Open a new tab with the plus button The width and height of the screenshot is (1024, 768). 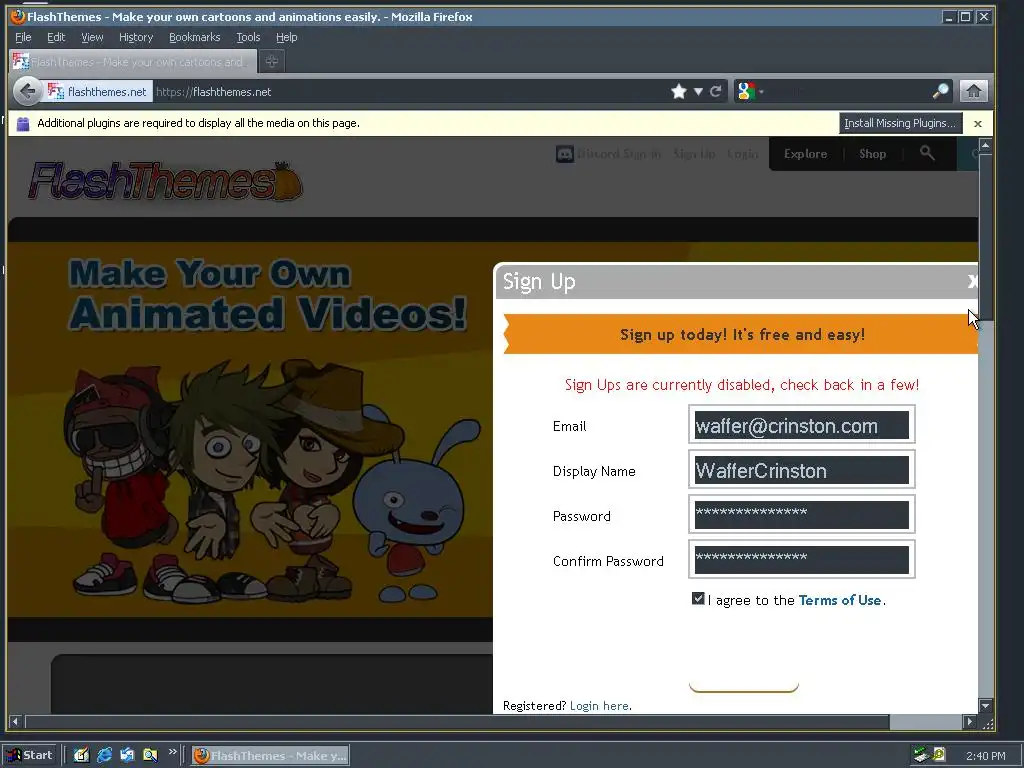point(272,61)
